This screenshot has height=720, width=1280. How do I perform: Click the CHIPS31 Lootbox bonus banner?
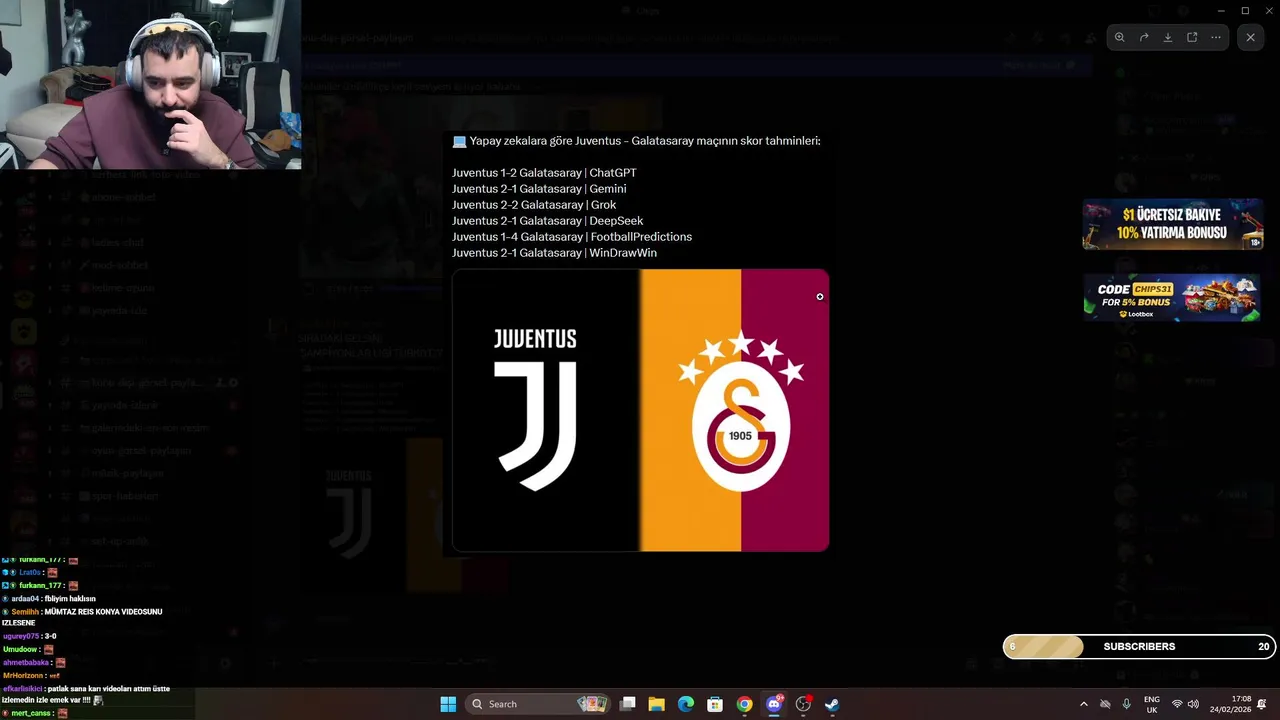click(x=1172, y=298)
